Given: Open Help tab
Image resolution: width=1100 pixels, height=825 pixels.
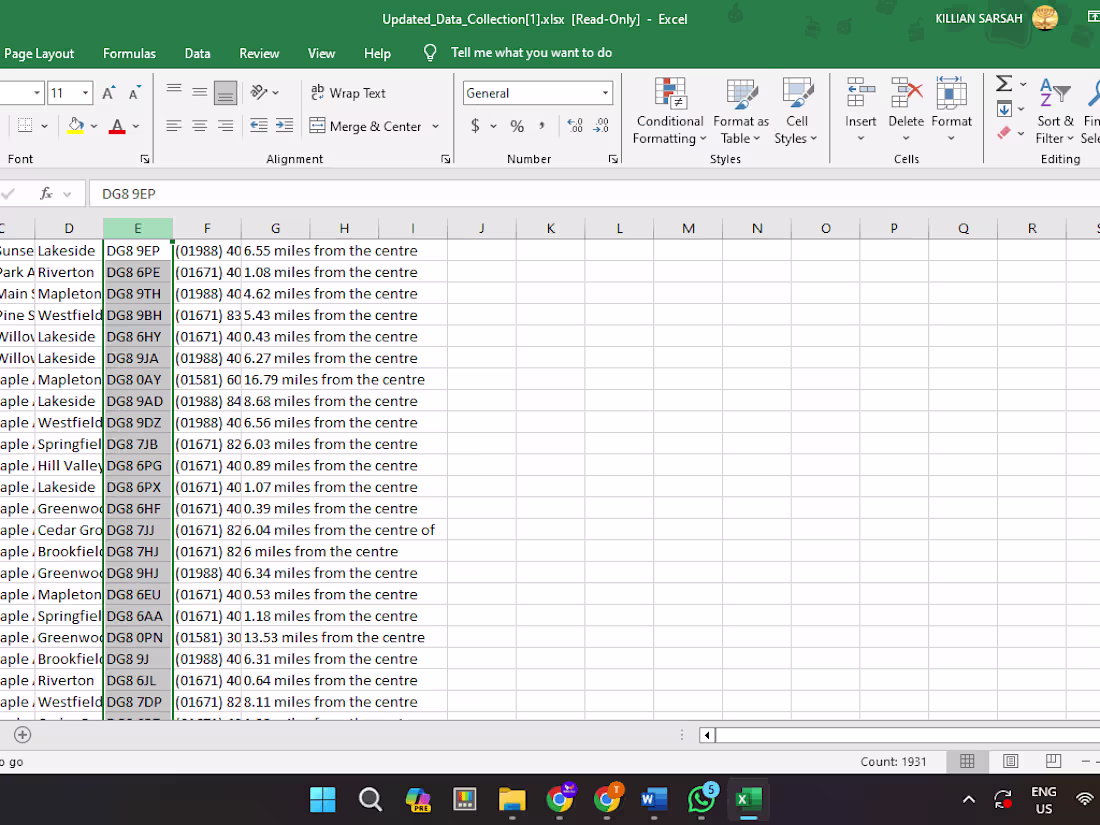Looking at the screenshot, I should (x=377, y=53).
